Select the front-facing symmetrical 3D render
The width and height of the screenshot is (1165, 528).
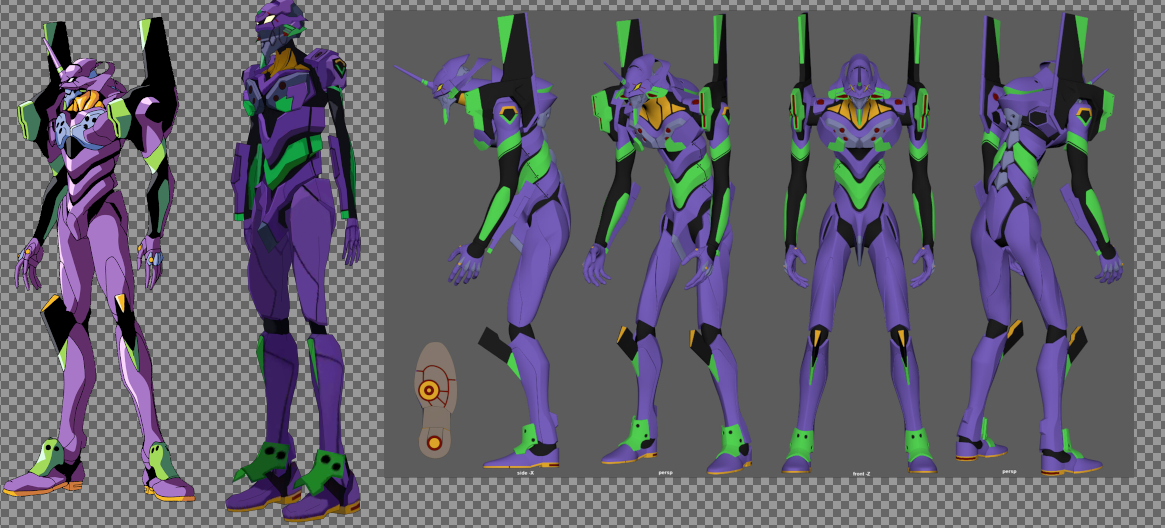click(x=860, y=241)
